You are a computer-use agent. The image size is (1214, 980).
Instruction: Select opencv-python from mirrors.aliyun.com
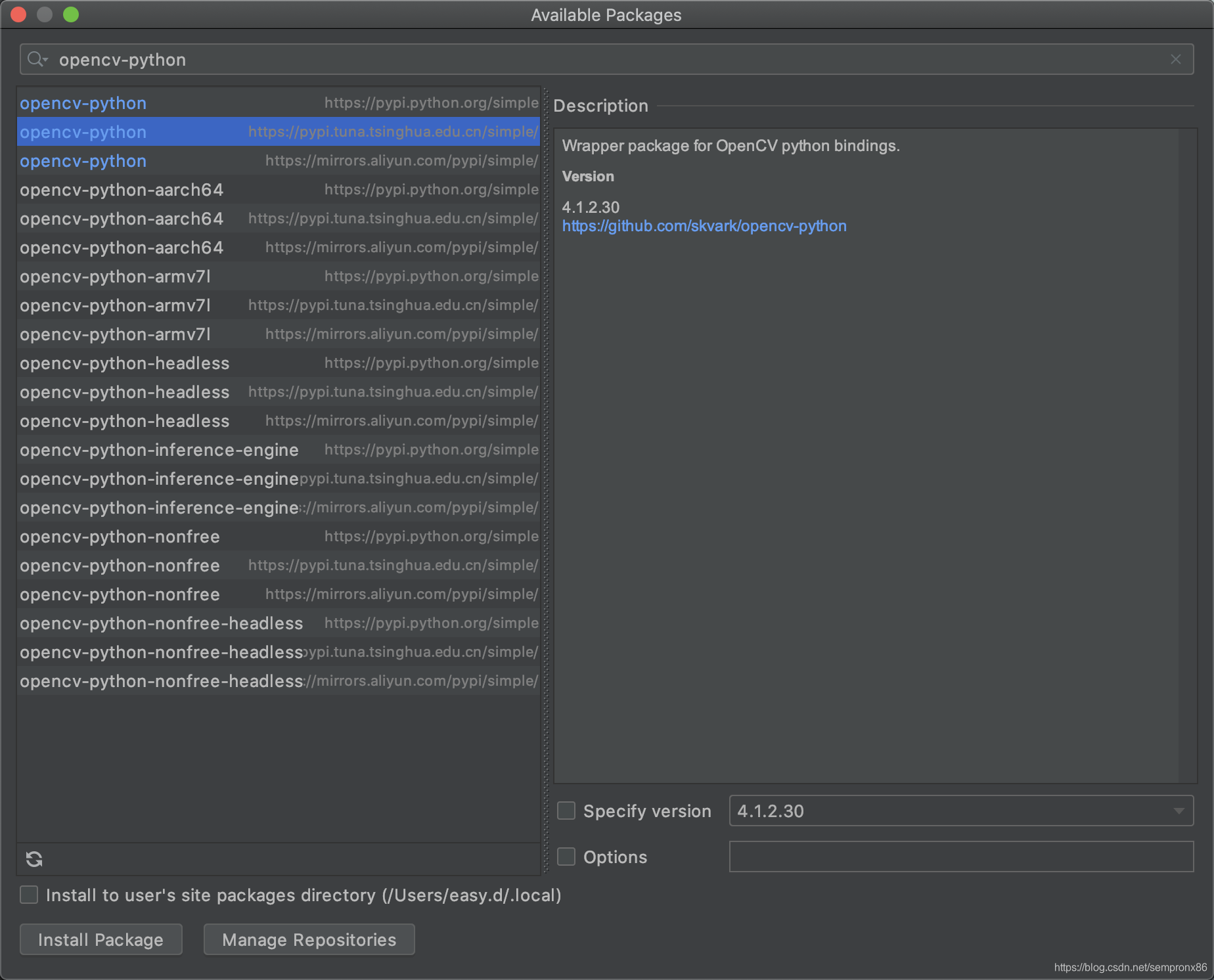[279, 161]
